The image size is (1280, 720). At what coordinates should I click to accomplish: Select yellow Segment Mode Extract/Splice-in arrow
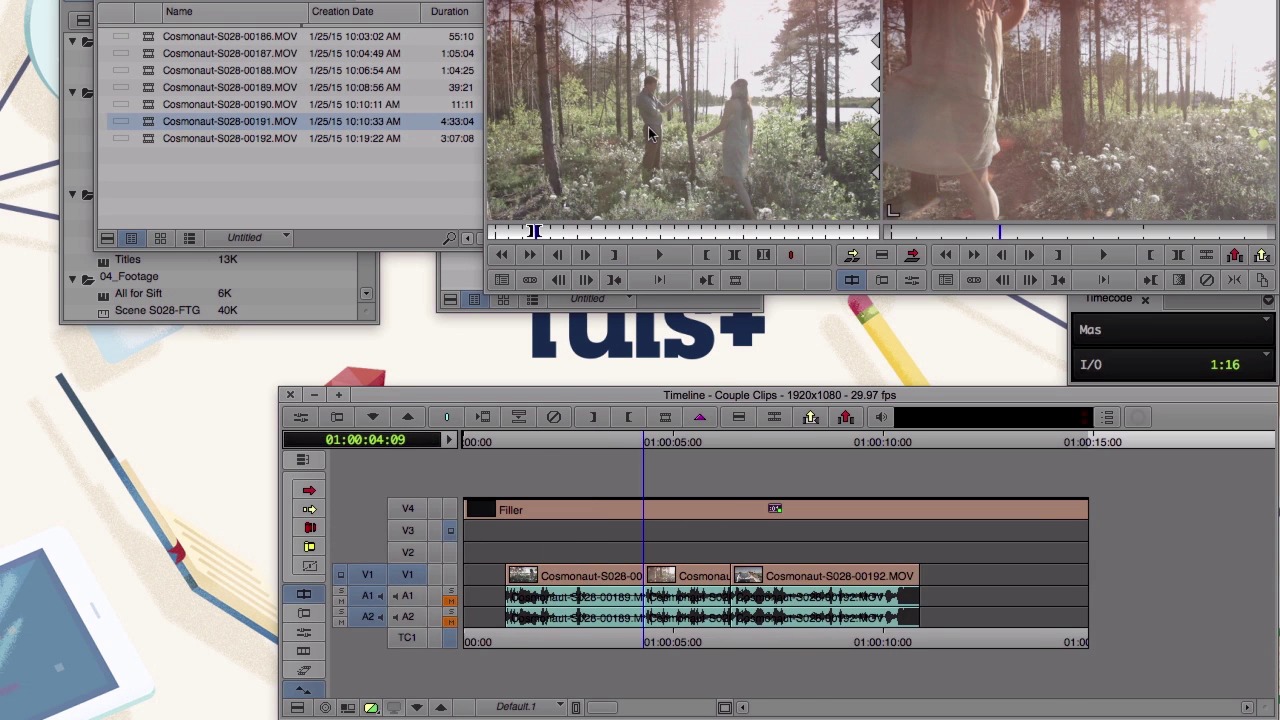(x=309, y=509)
